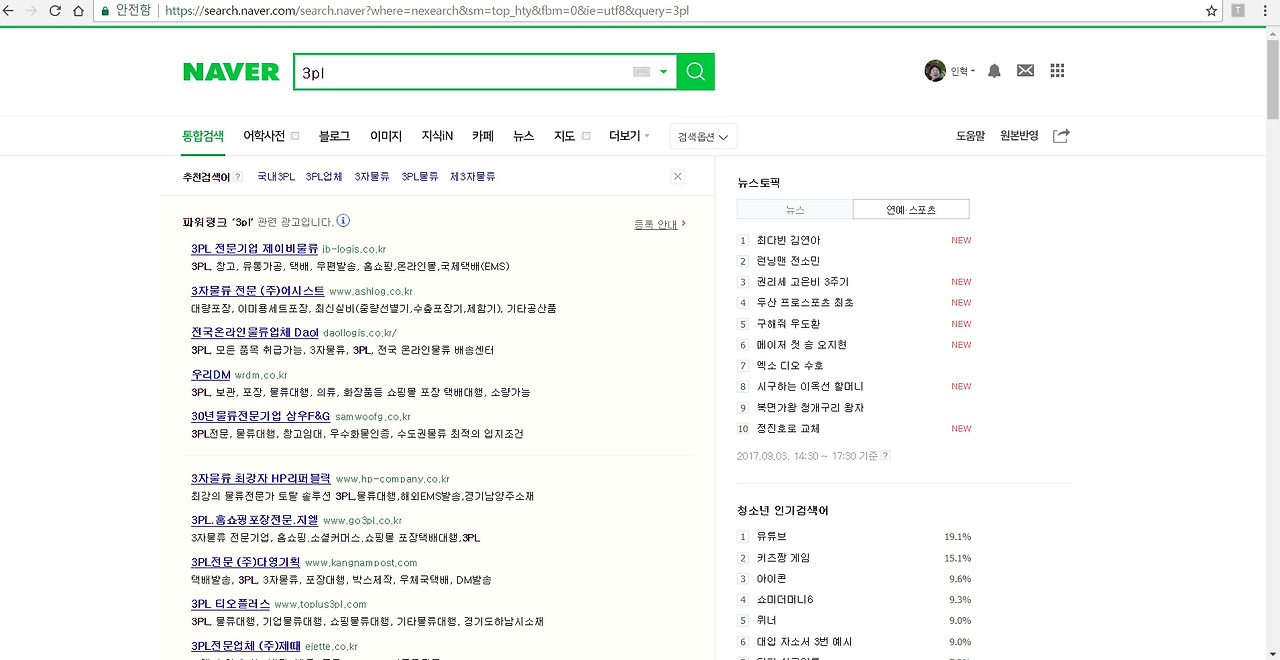1280x660 pixels.
Task: Switch news topics to the 연예·스포츠 tab
Action: (x=911, y=209)
